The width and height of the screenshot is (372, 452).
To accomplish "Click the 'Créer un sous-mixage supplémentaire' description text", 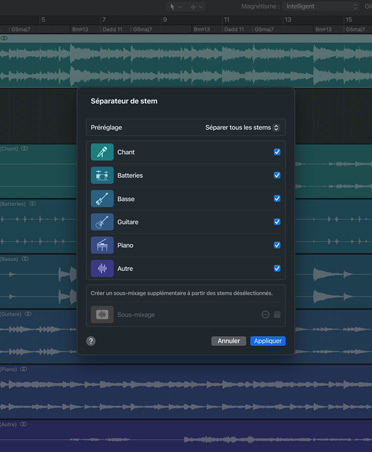I will tap(182, 293).
